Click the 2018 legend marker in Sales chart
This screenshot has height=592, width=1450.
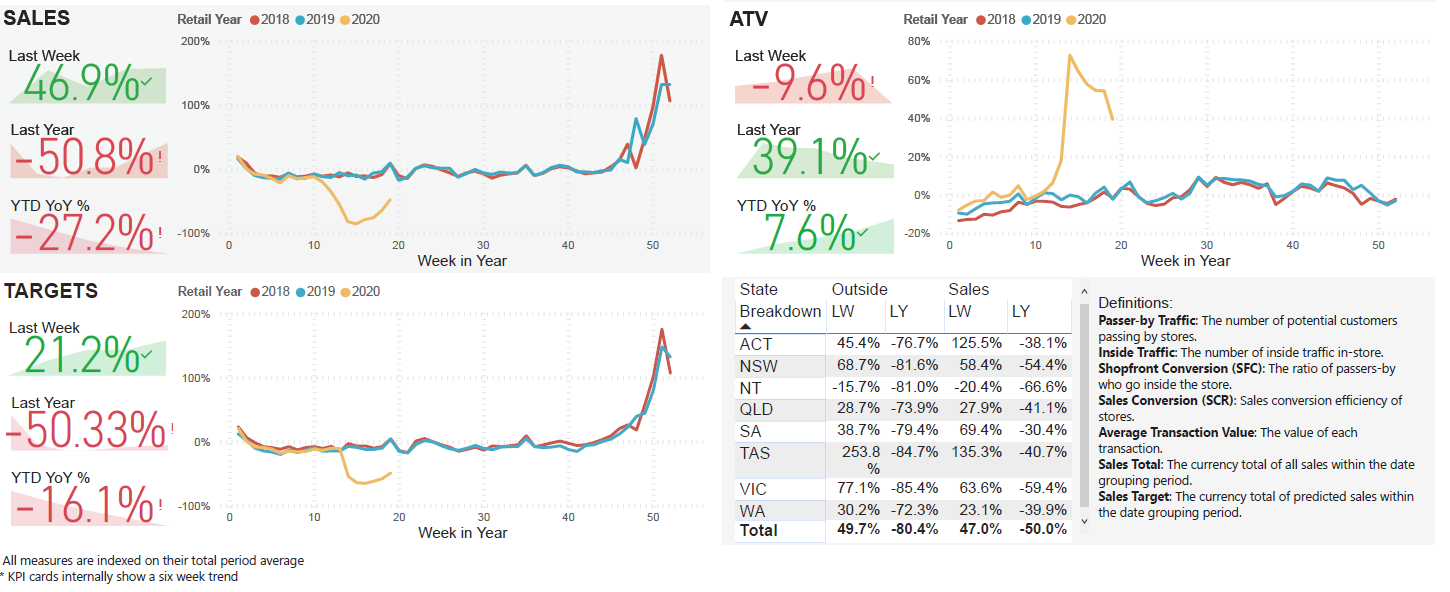click(x=256, y=20)
